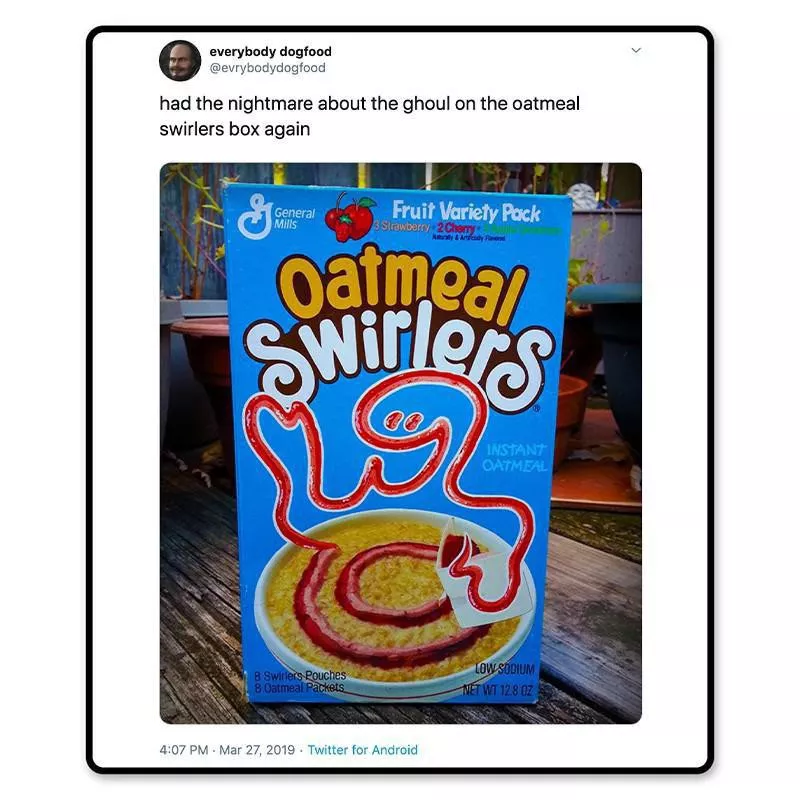
Task: Open the tweet options chevron menu
Action: (x=636, y=50)
